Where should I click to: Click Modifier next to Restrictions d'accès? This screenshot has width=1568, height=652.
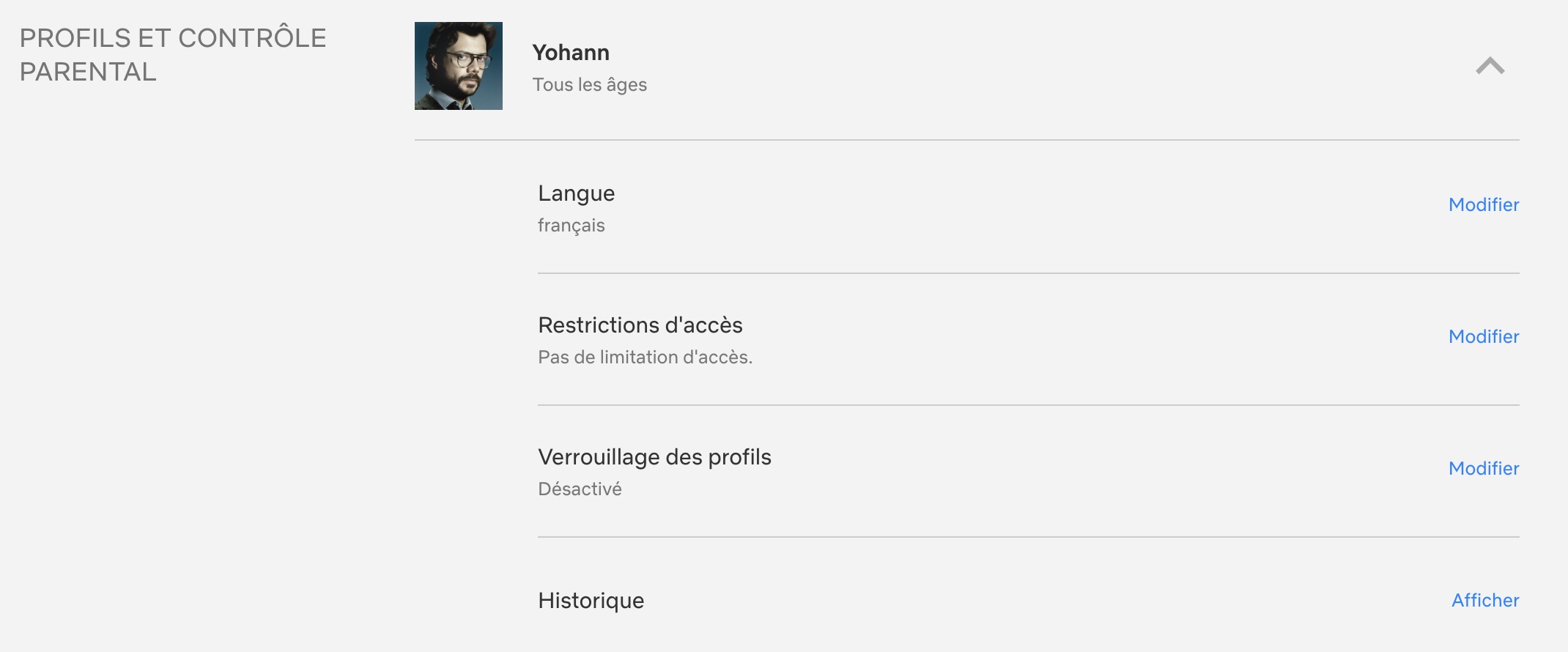1483,337
